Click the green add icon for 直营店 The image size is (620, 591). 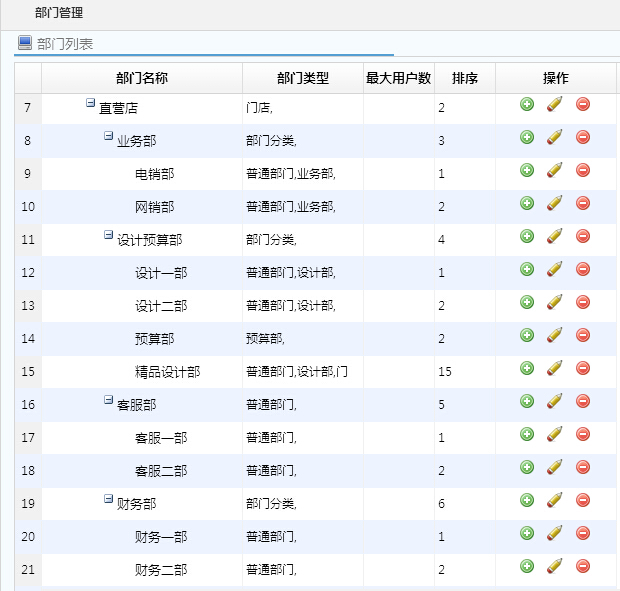point(527,104)
